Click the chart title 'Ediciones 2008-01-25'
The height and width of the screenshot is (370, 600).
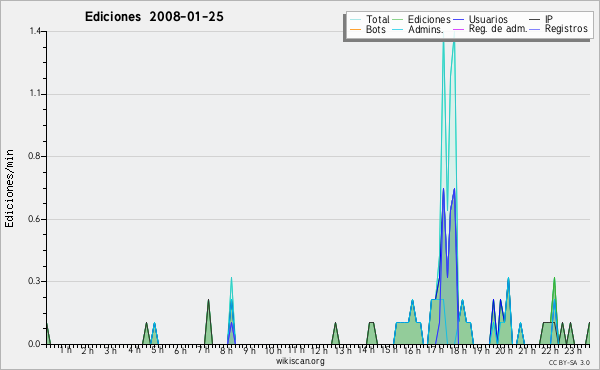(x=154, y=17)
